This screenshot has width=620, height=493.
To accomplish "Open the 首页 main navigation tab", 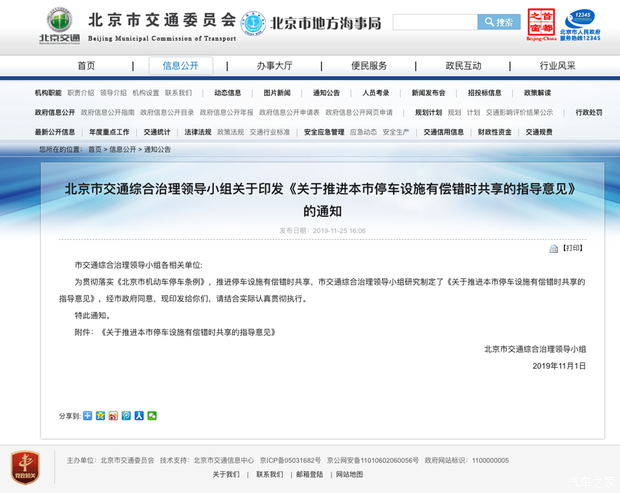I will [86, 66].
